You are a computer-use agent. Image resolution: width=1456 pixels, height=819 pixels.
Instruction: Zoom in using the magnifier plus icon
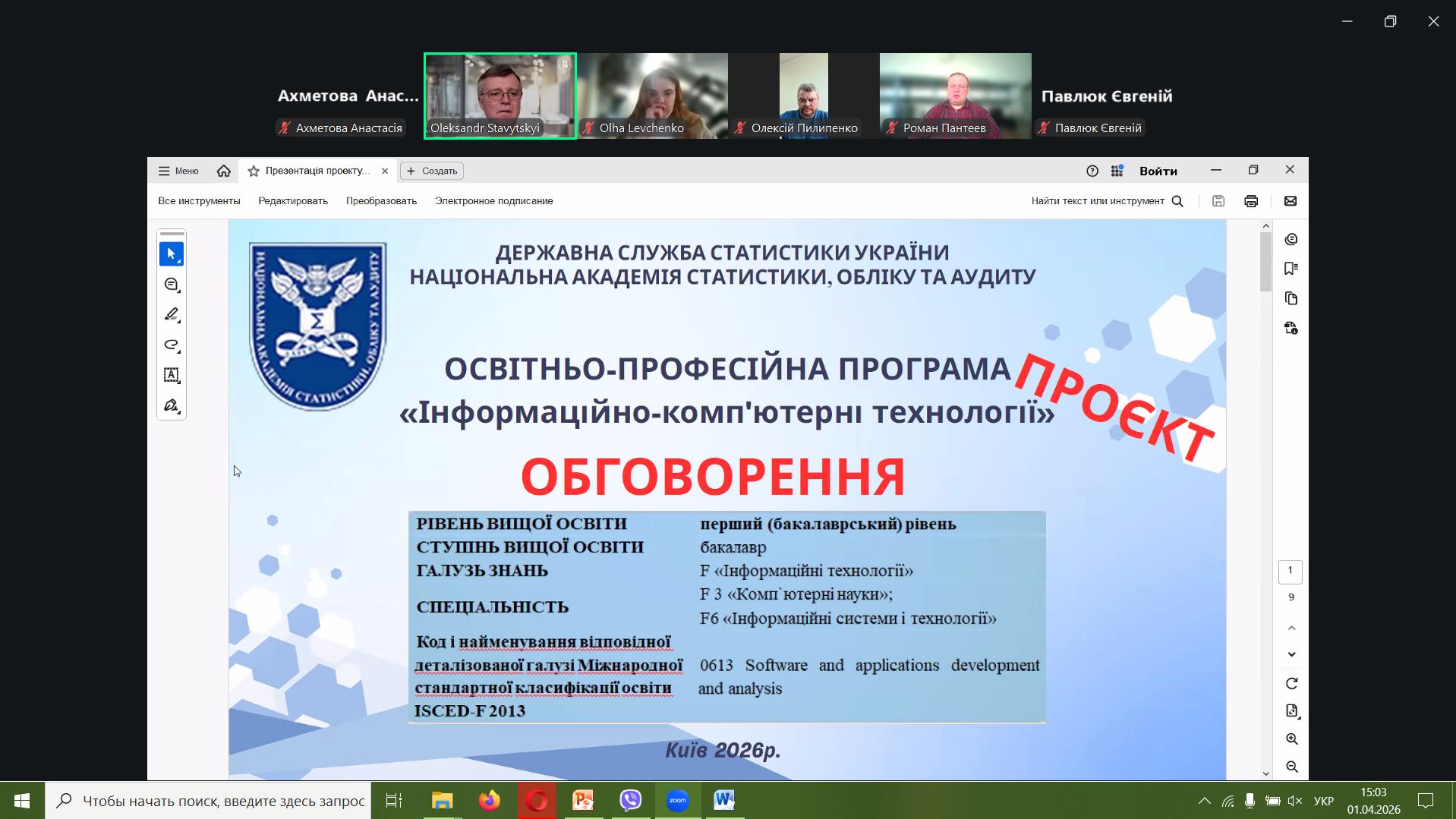point(1291,739)
